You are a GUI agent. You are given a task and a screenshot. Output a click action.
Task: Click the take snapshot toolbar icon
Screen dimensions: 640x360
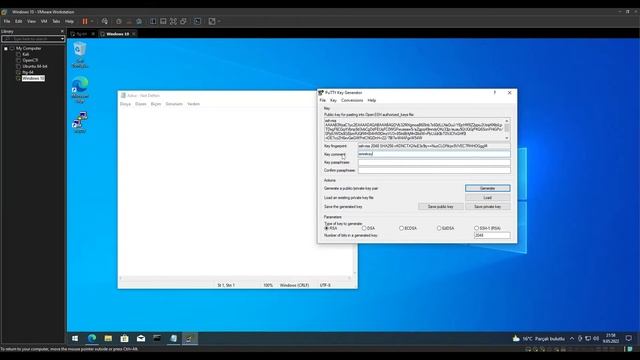pos(119,21)
